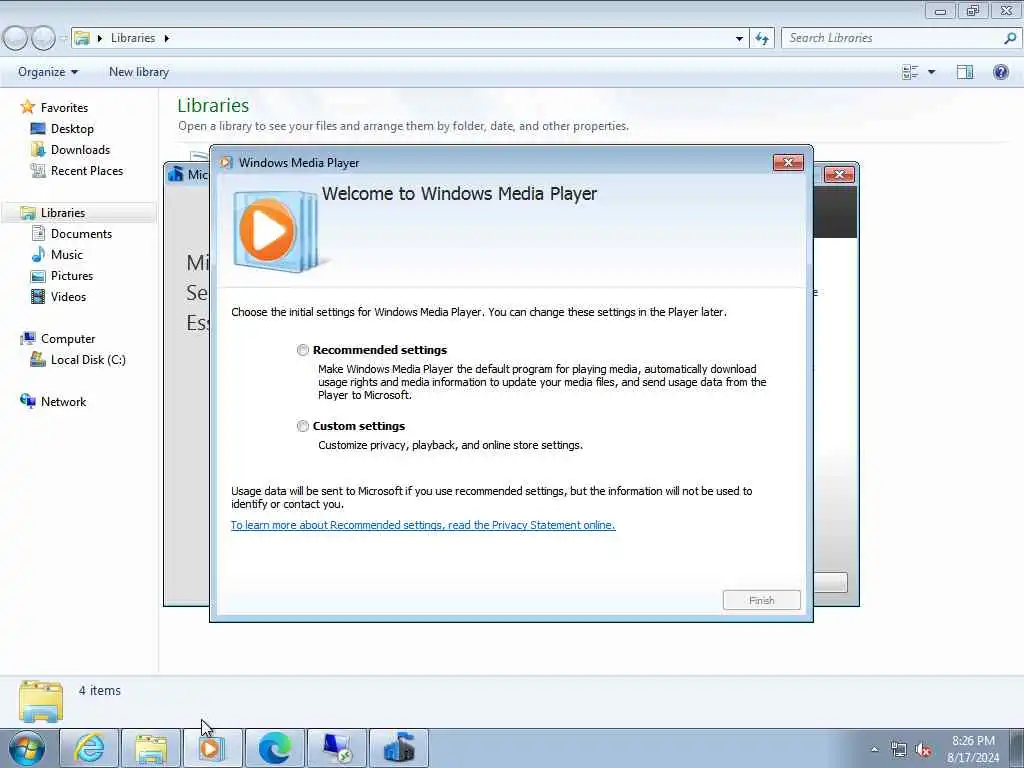Click the Search Libraries field
1024x768 pixels.
[891, 38]
